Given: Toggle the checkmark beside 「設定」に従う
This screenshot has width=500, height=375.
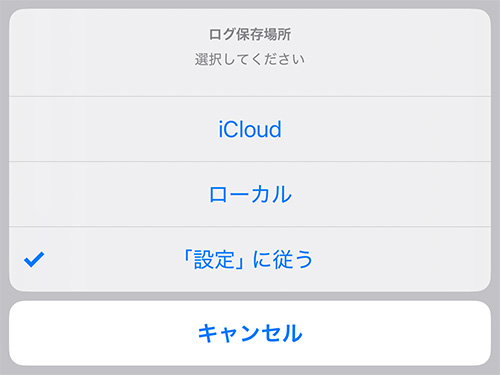Looking at the screenshot, I should click(34, 259).
